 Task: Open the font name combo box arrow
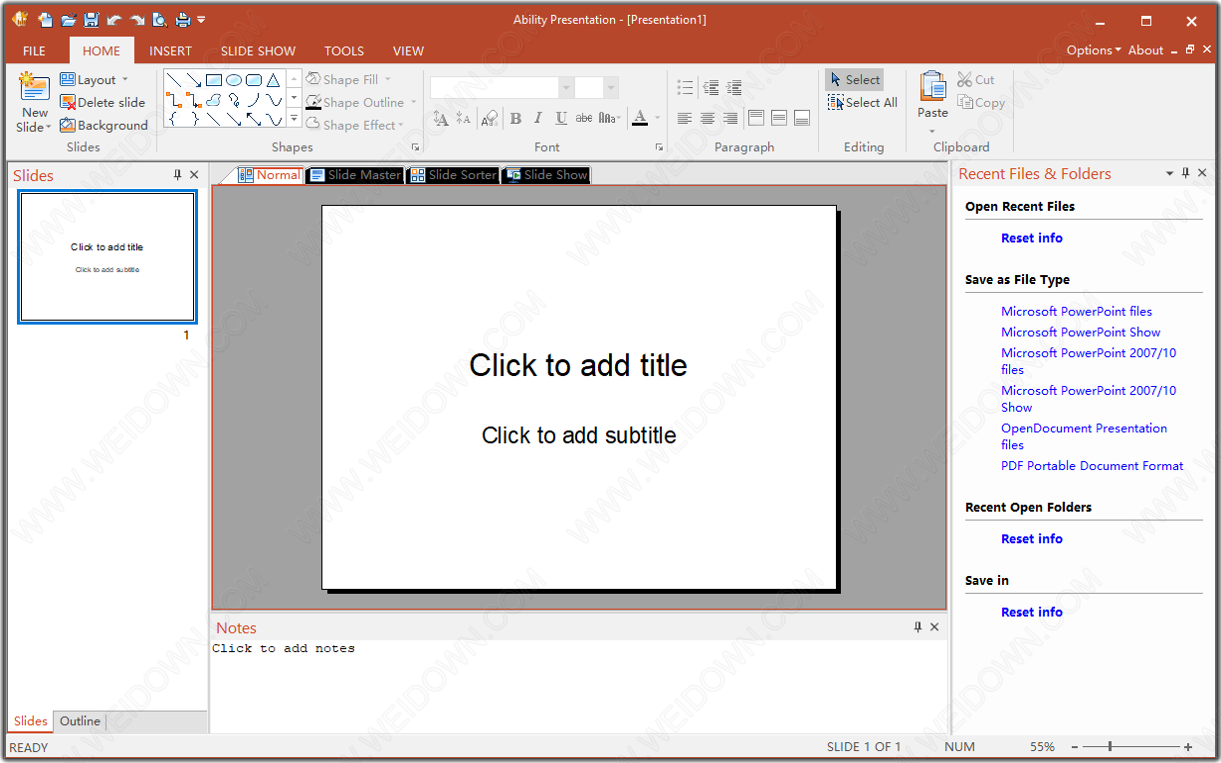pyautogui.click(x=566, y=88)
